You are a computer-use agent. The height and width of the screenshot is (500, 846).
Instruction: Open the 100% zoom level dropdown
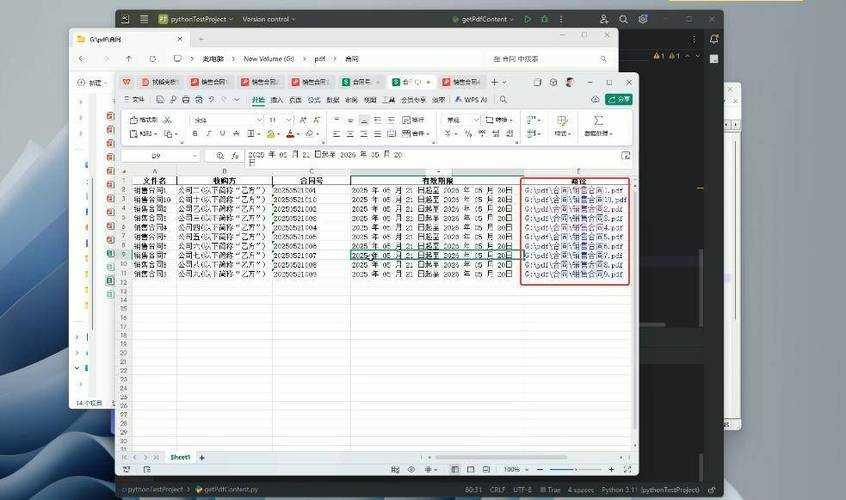(x=515, y=470)
